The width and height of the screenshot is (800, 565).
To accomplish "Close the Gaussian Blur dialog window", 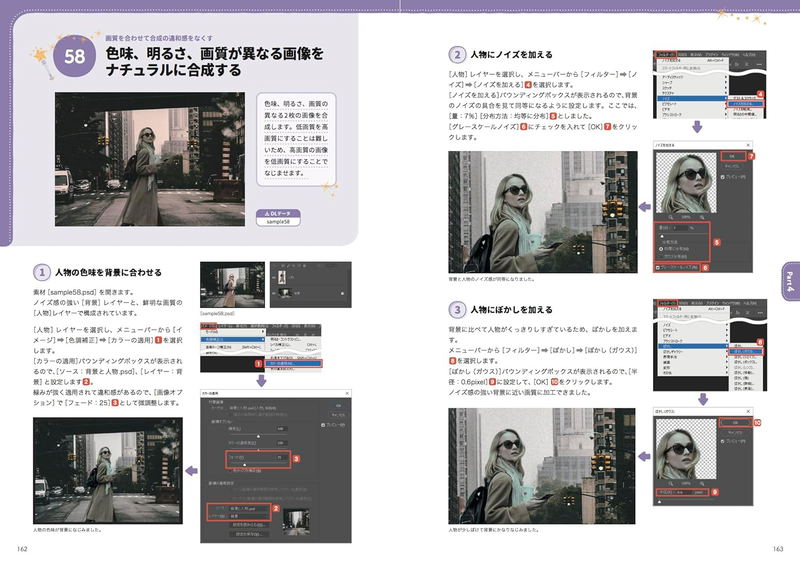I will pos(748,411).
